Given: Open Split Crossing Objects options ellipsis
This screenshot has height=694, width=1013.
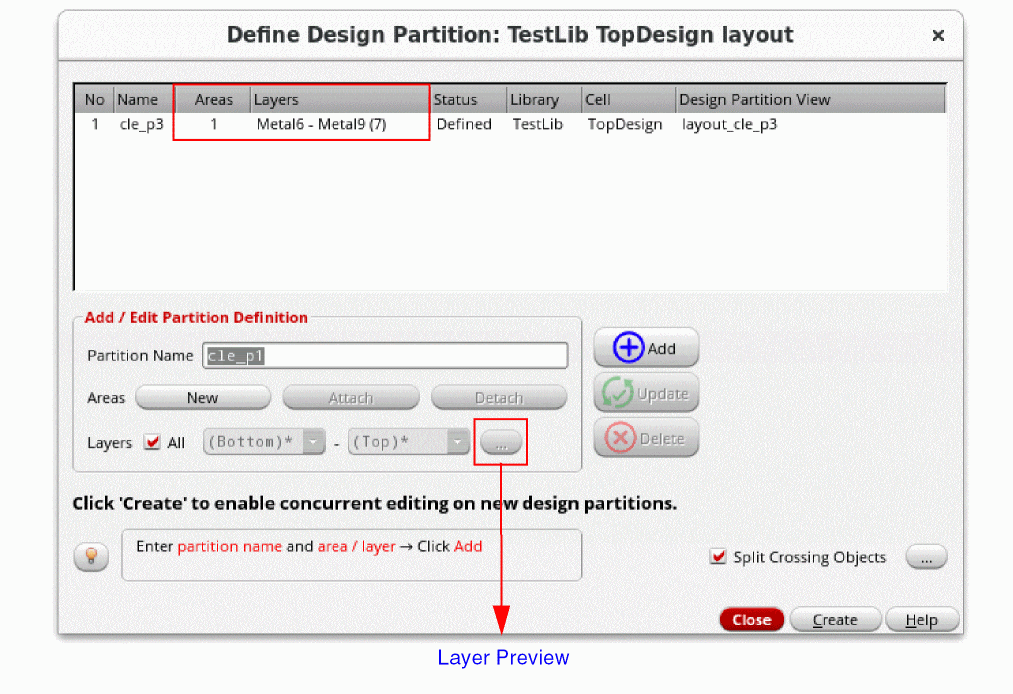Looking at the screenshot, I should click(x=926, y=557).
